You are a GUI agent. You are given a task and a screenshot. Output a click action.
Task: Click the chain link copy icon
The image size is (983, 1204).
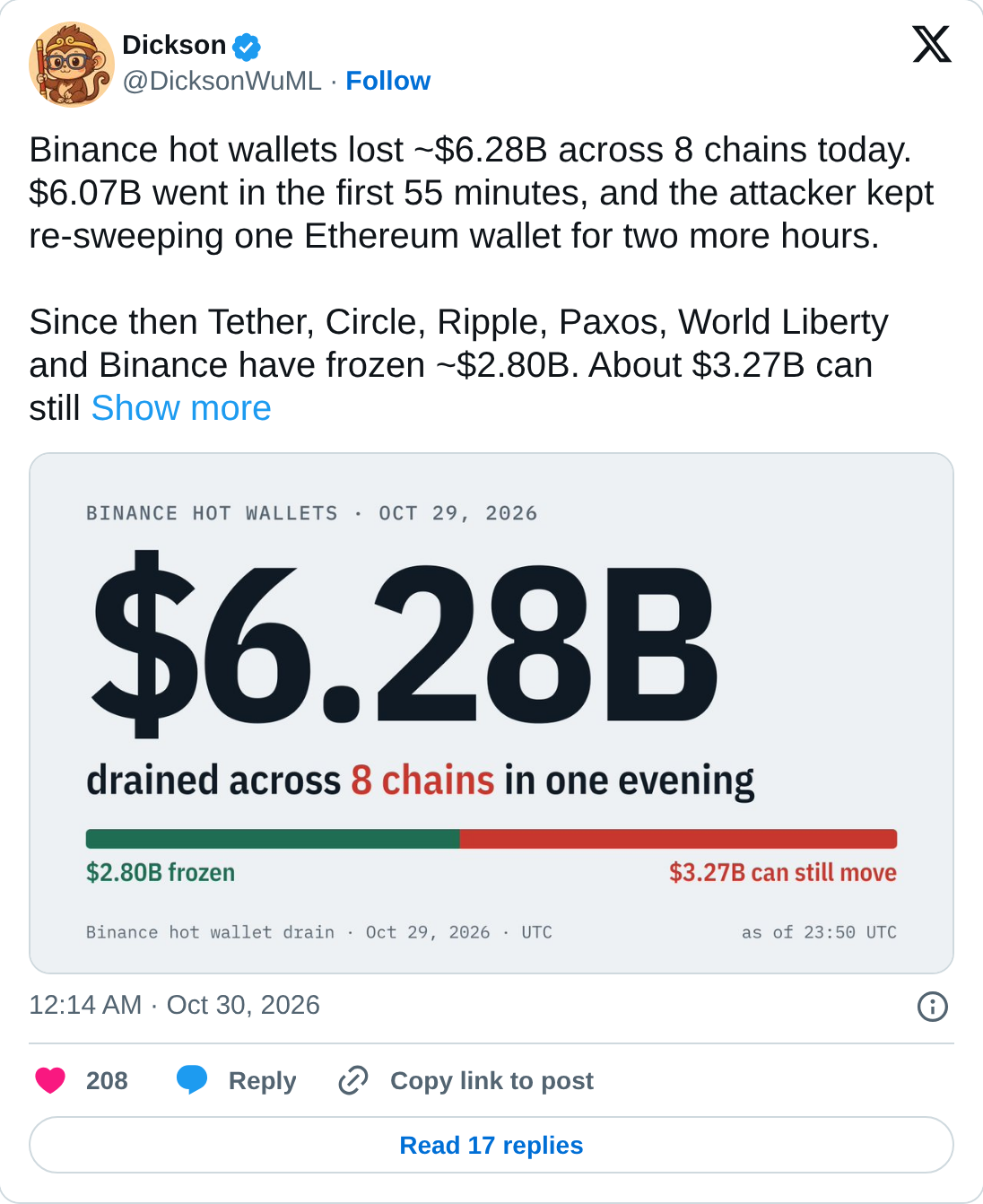353,1080
